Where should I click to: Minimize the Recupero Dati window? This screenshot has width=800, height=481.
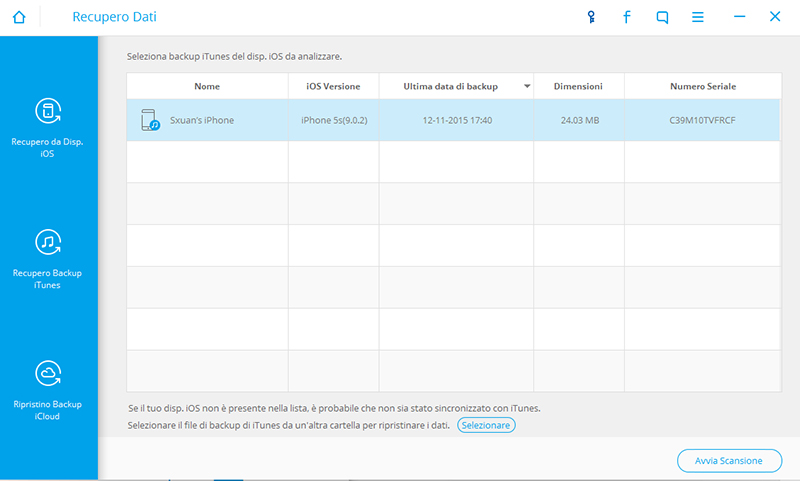tap(739, 17)
